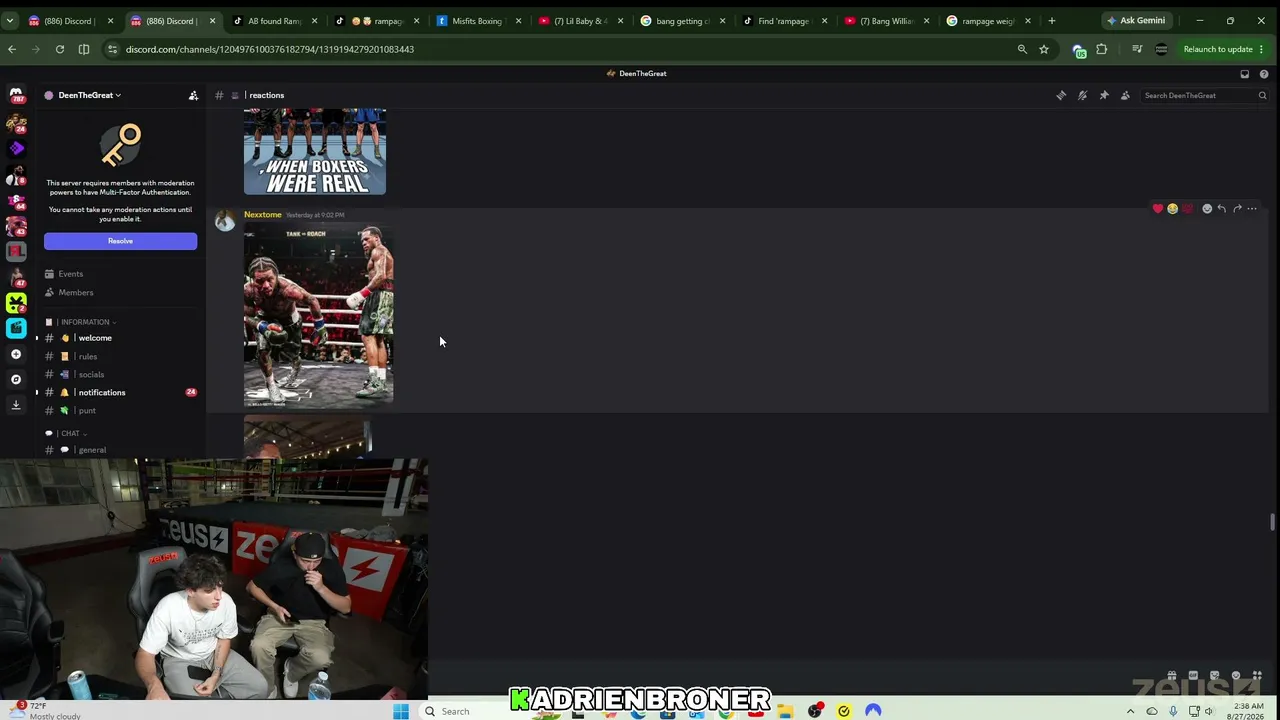Open the socials channel
The height and width of the screenshot is (720, 1280).
120,374
